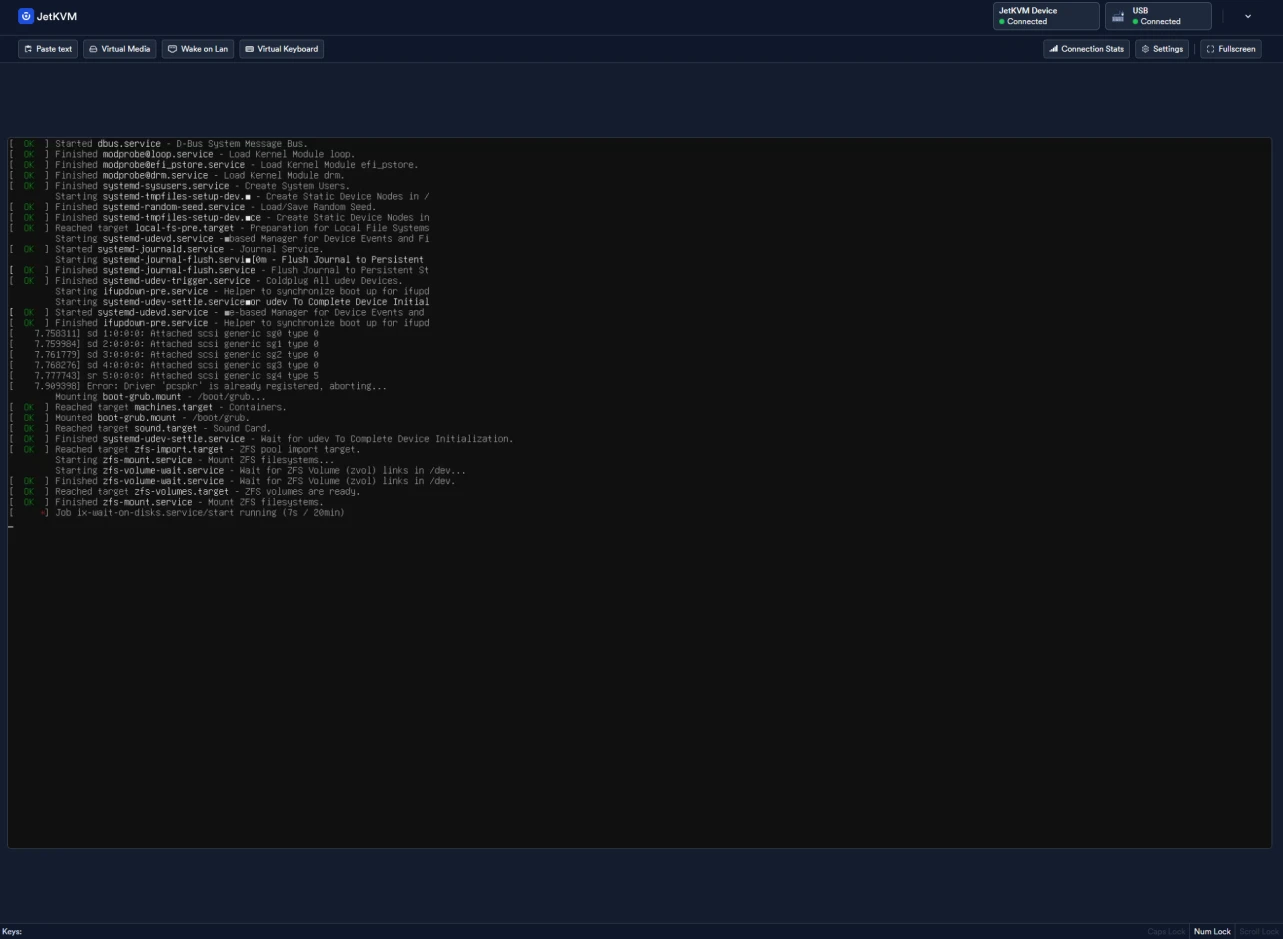
Task: Click the JetKVM logo in the header
Action: pyautogui.click(x=48, y=16)
